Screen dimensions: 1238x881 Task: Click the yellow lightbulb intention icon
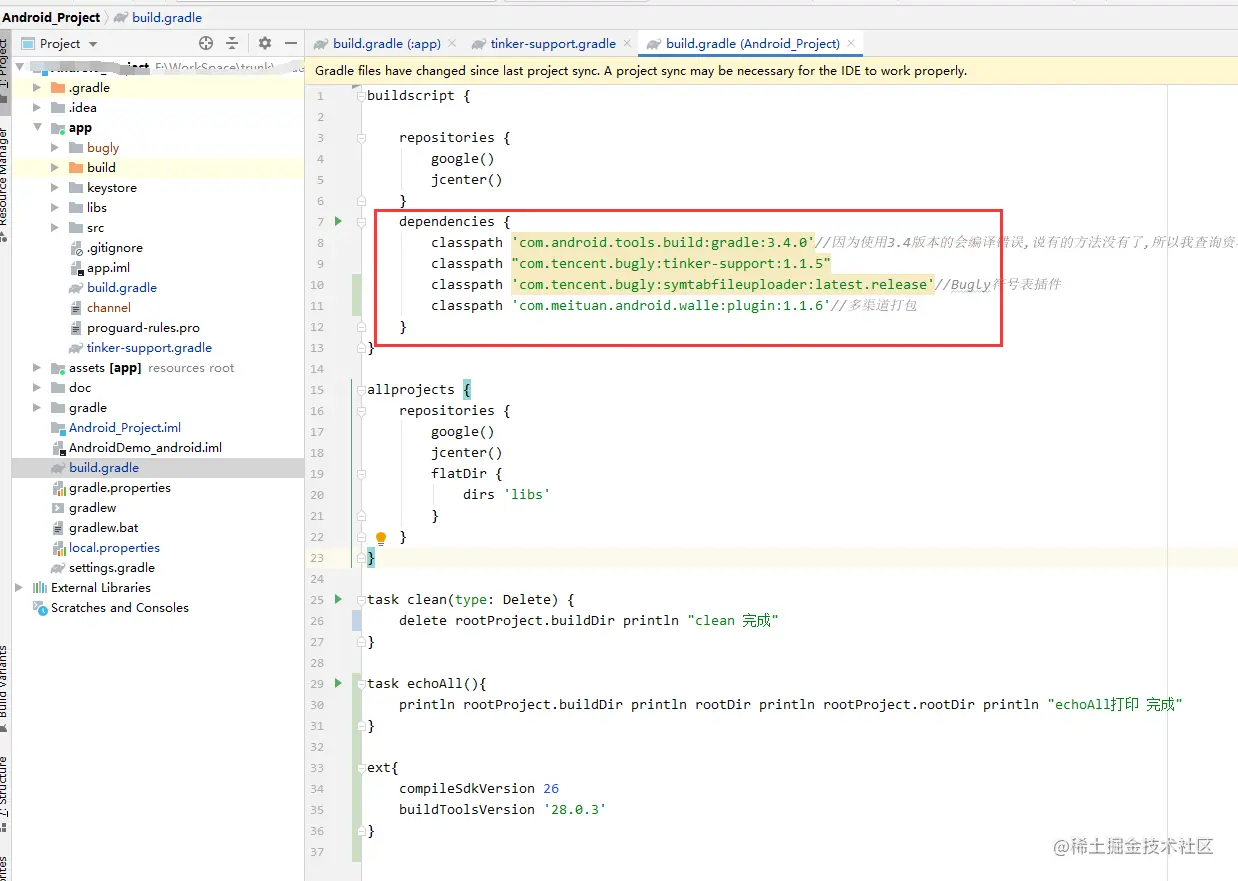pyautogui.click(x=381, y=538)
